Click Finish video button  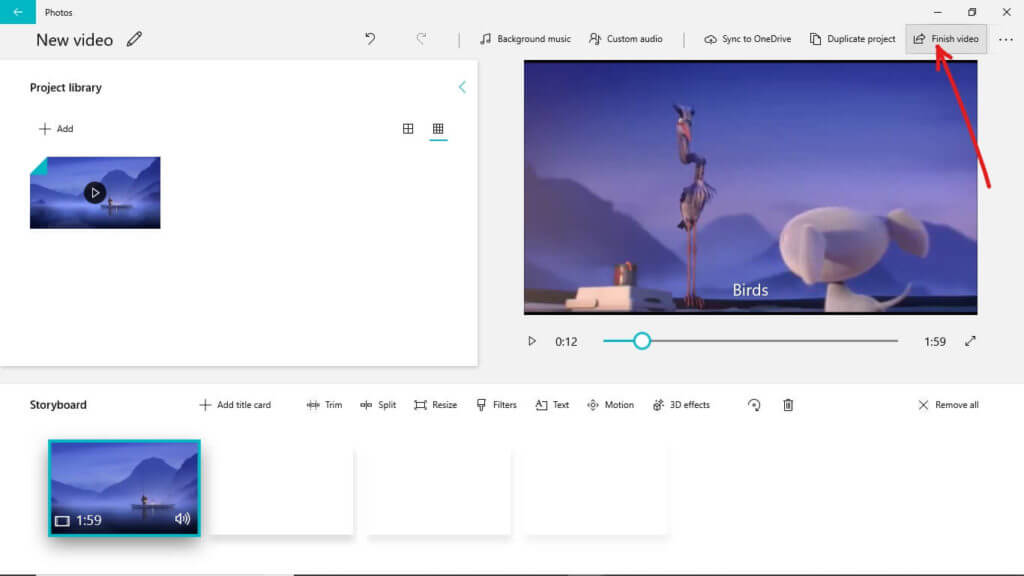click(x=946, y=39)
